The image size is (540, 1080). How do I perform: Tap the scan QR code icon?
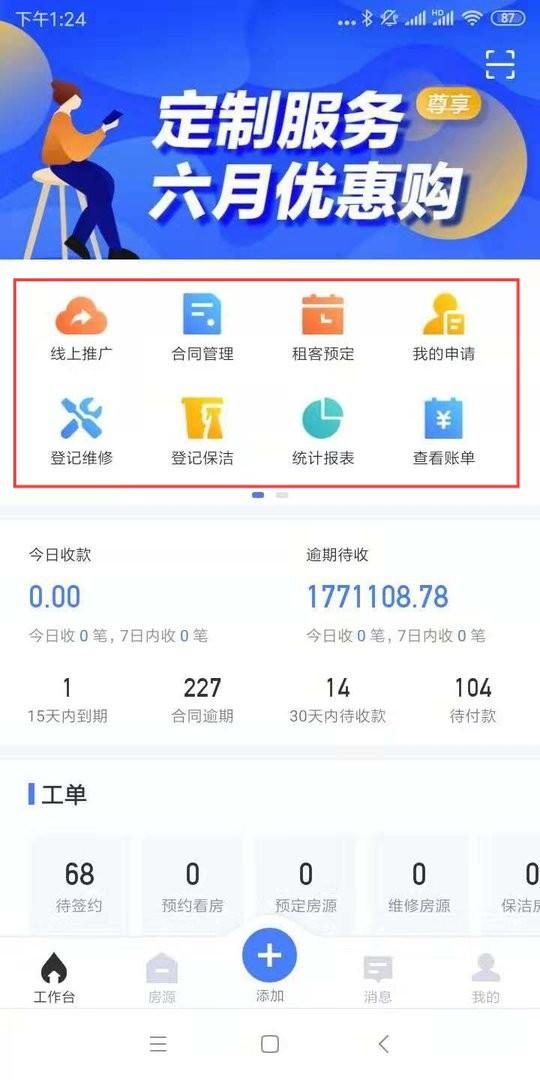pyautogui.click(x=500, y=64)
